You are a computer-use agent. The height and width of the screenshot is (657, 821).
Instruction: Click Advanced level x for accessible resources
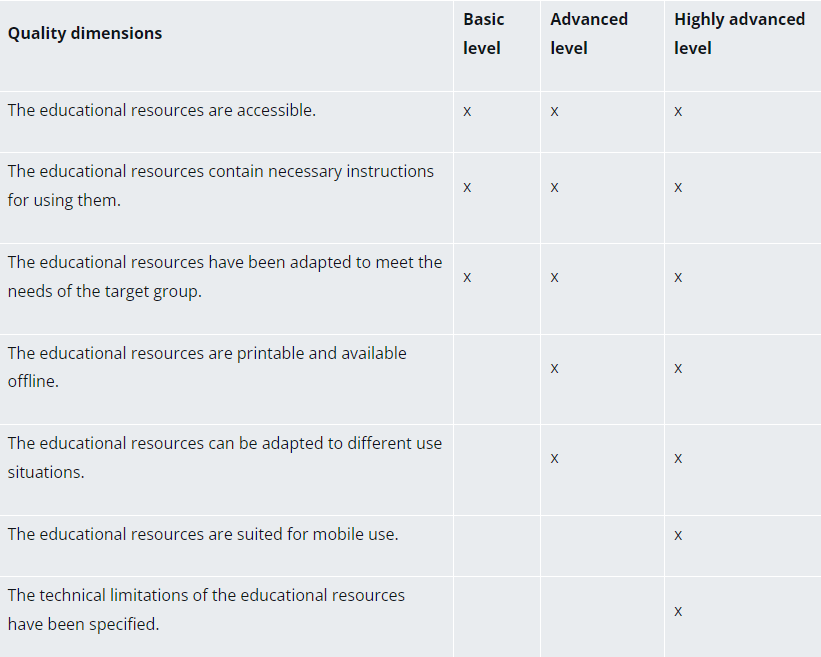(554, 111)
